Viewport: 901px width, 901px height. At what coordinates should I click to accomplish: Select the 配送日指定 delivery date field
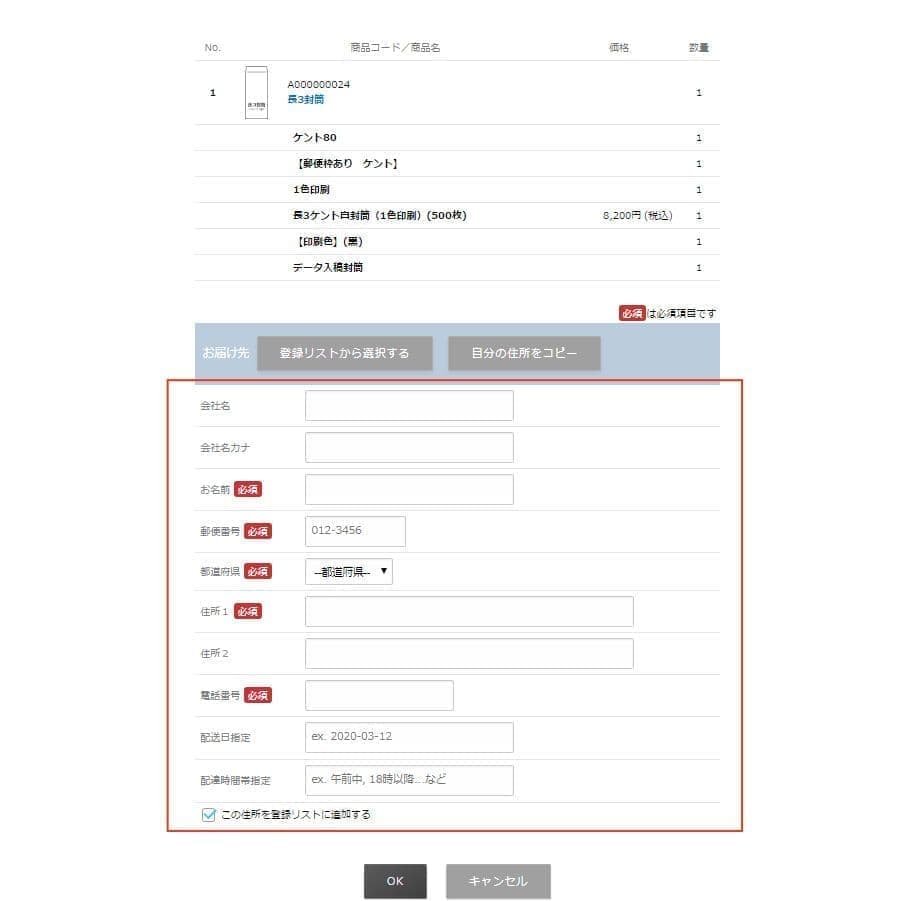pyautogui.click(x=408, y=737)
